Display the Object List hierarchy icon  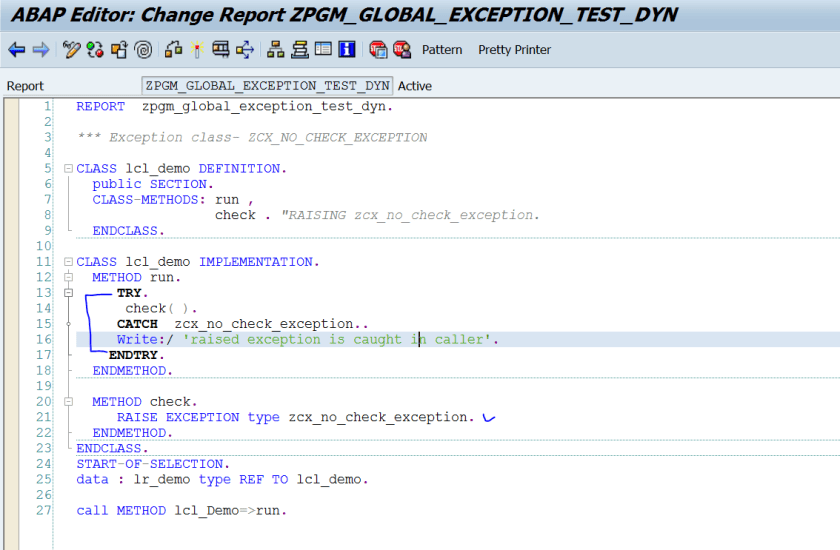click(x=275, y=50)
